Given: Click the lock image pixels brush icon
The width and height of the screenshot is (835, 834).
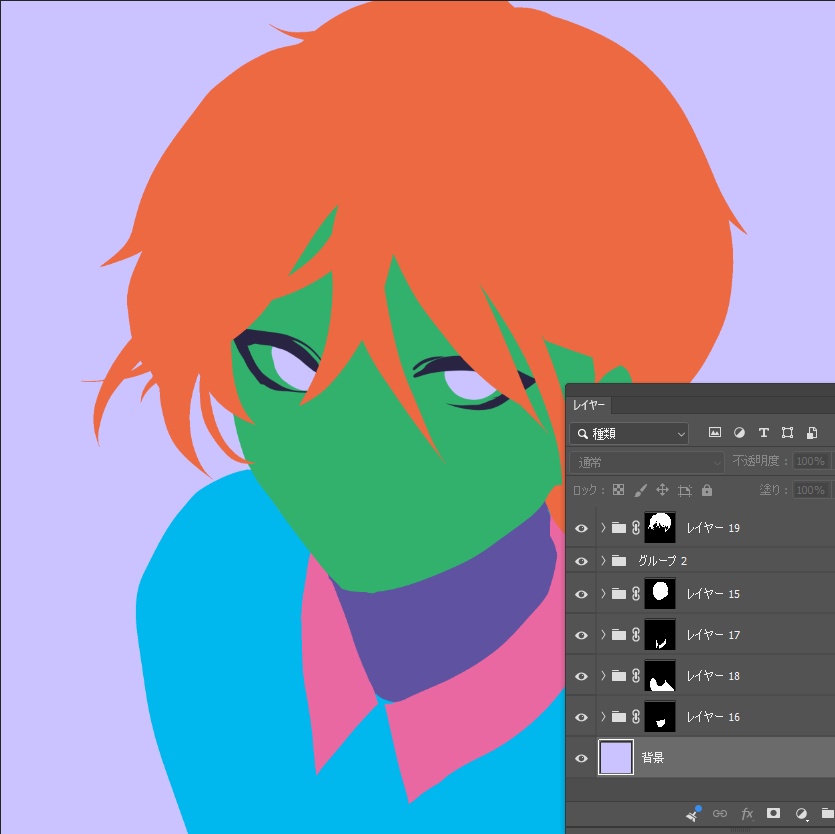Looking at the screenshot, I should pyautogui.click(x=641, y=490).
